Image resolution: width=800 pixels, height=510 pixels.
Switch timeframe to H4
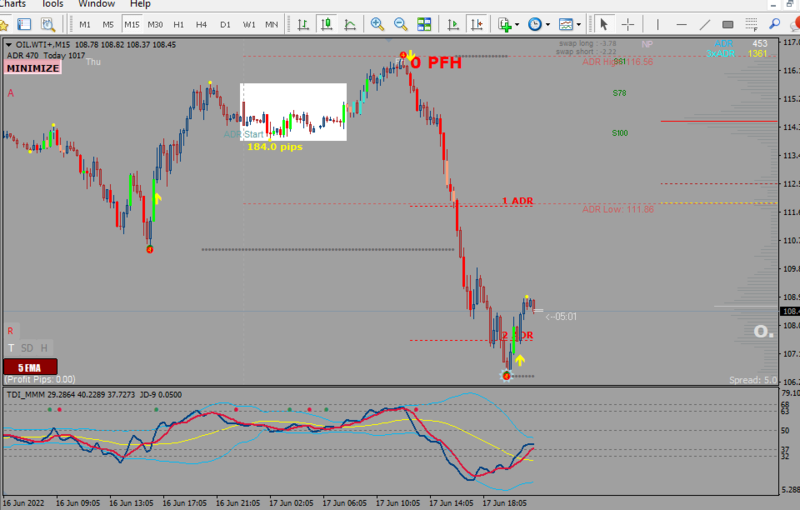coord(202,24)
